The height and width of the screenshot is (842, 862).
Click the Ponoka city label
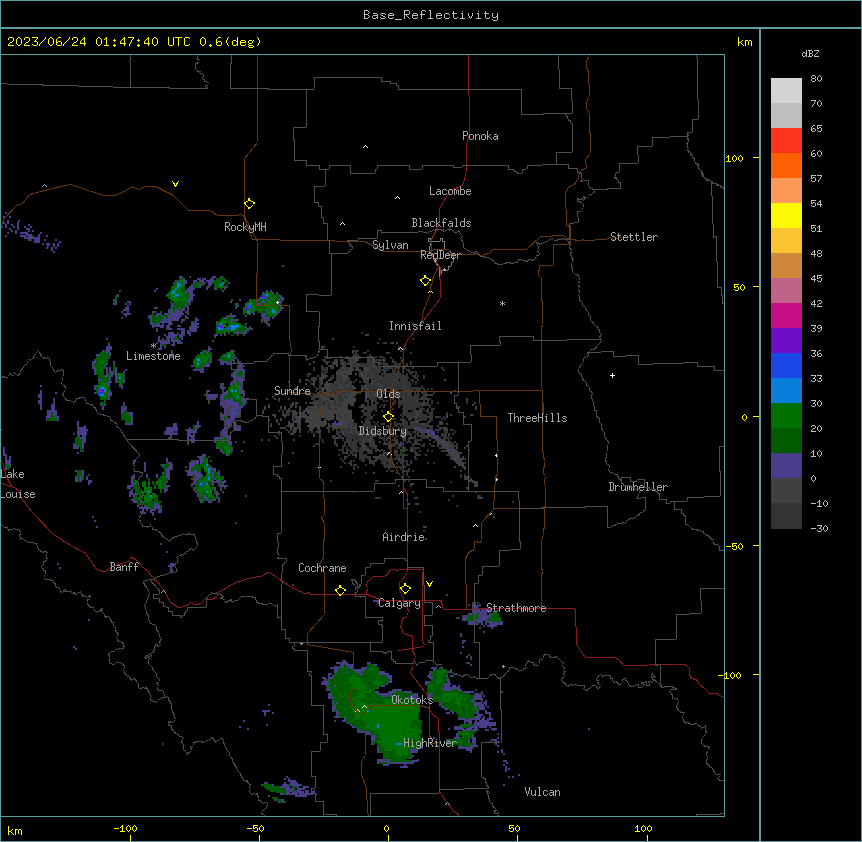(x=480, y=136)
